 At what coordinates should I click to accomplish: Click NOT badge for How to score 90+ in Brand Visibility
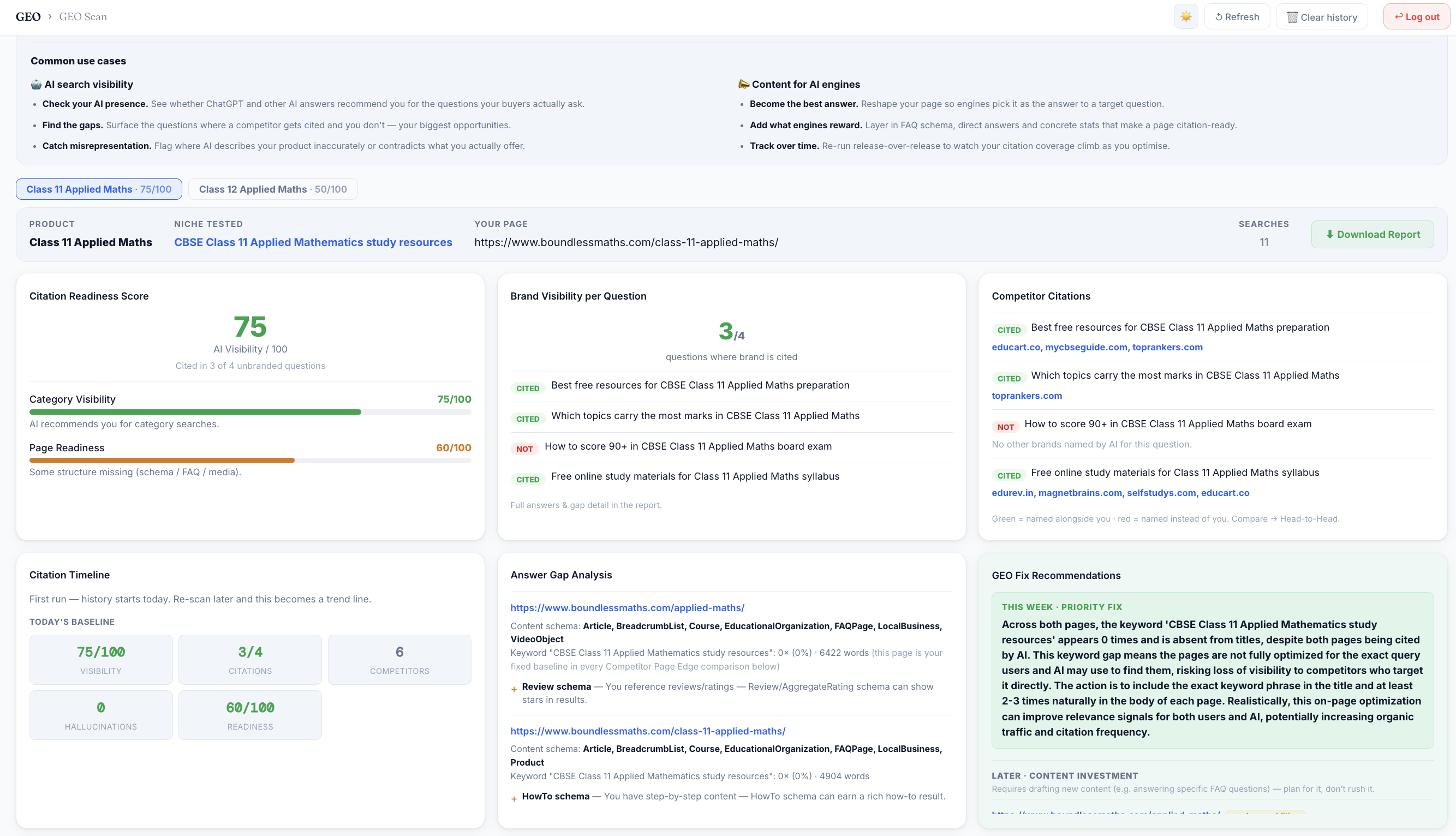[x=524, y=449]
